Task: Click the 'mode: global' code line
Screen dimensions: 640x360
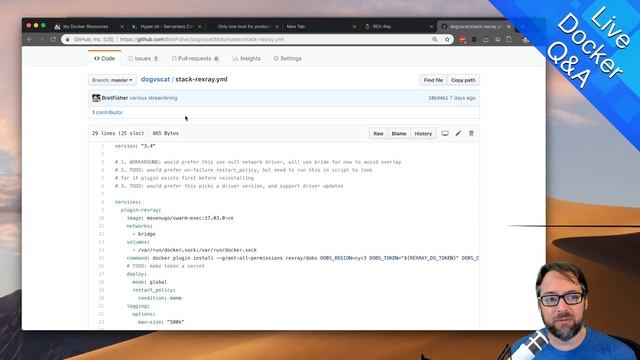Action: tap(149, 282)
